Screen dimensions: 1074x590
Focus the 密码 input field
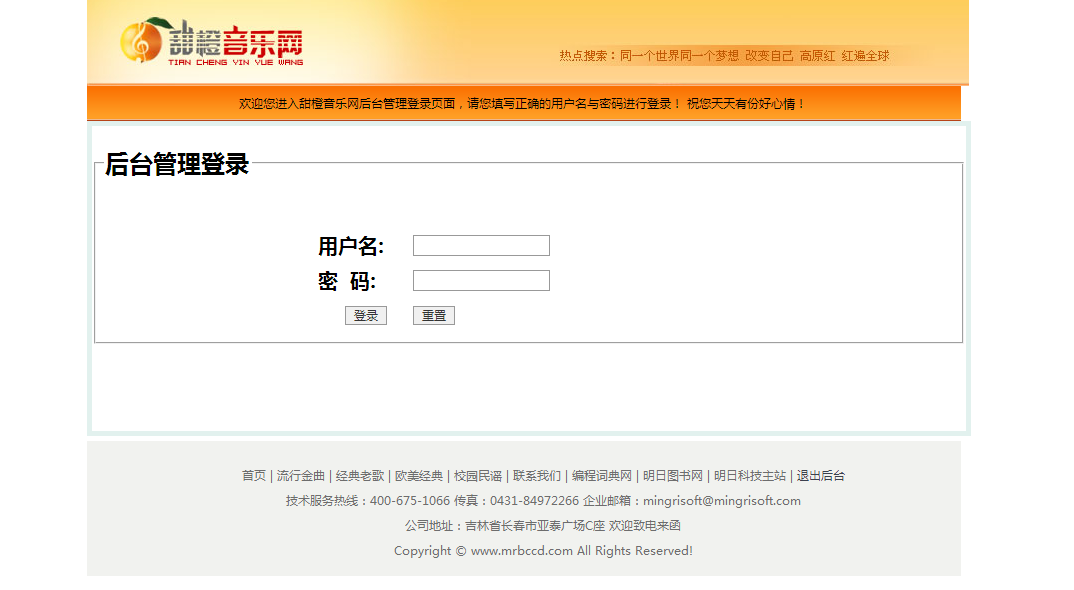tap(481, 280)
